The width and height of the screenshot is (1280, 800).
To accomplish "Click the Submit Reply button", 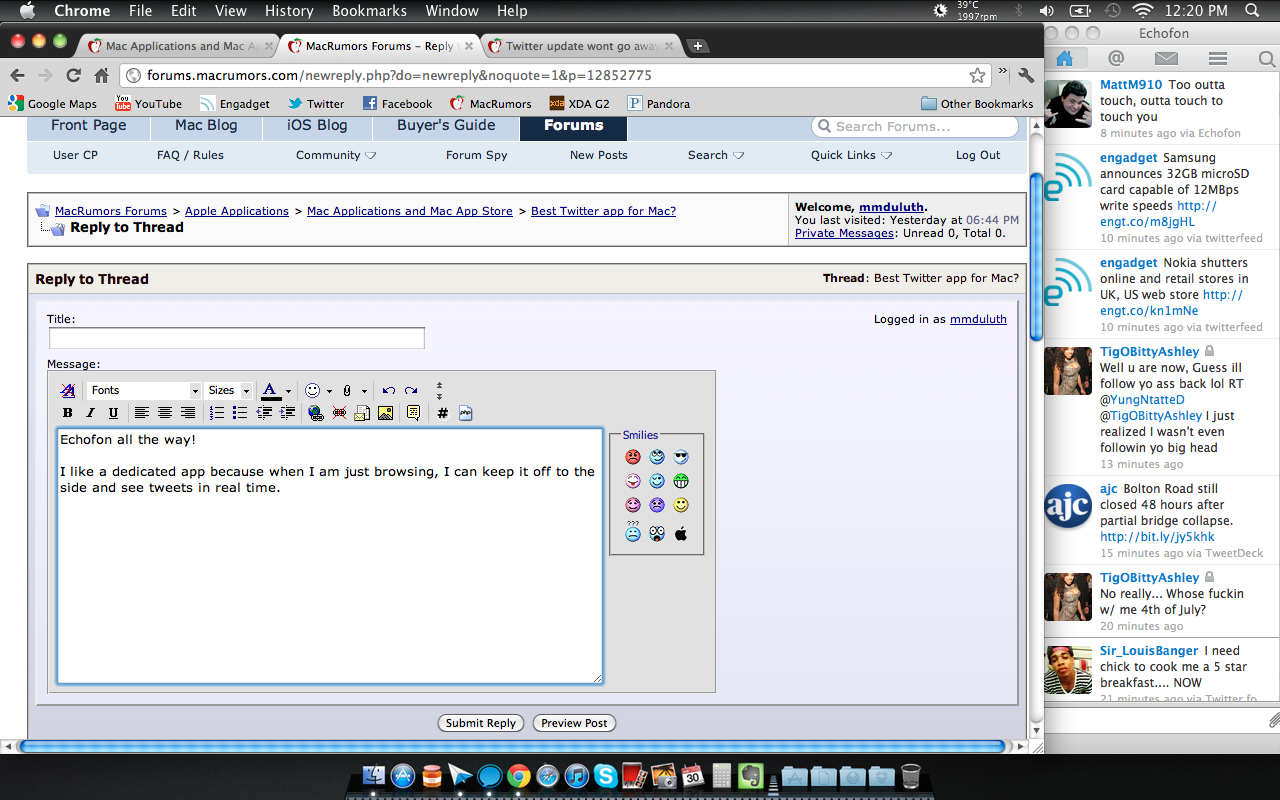I will pos(481,723).
